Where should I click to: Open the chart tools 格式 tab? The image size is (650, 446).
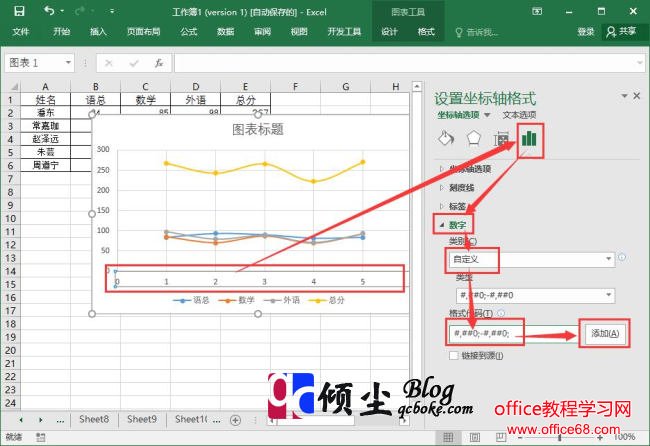pos(426,32)
